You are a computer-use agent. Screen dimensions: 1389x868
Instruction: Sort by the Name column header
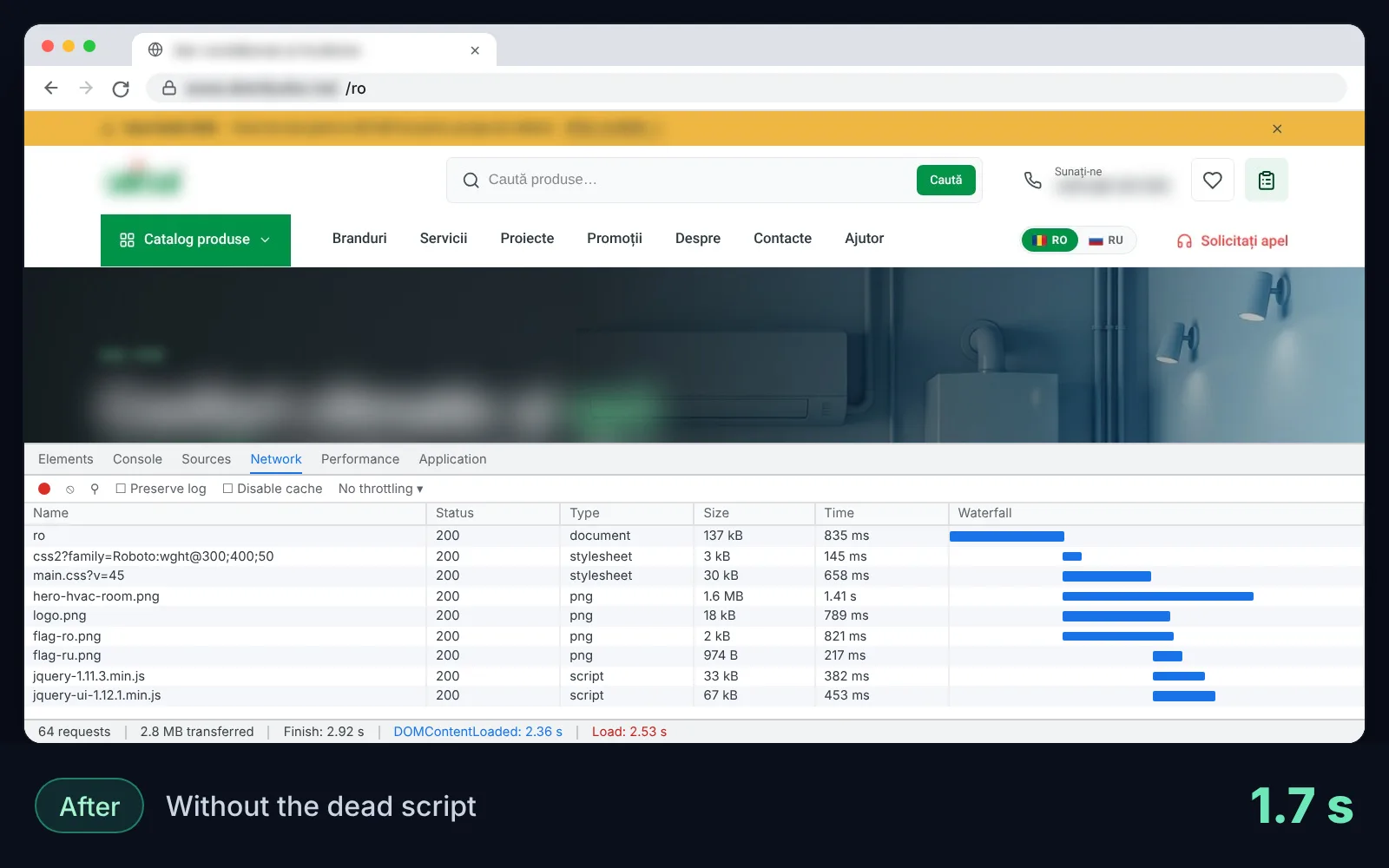tap(226, 513)
